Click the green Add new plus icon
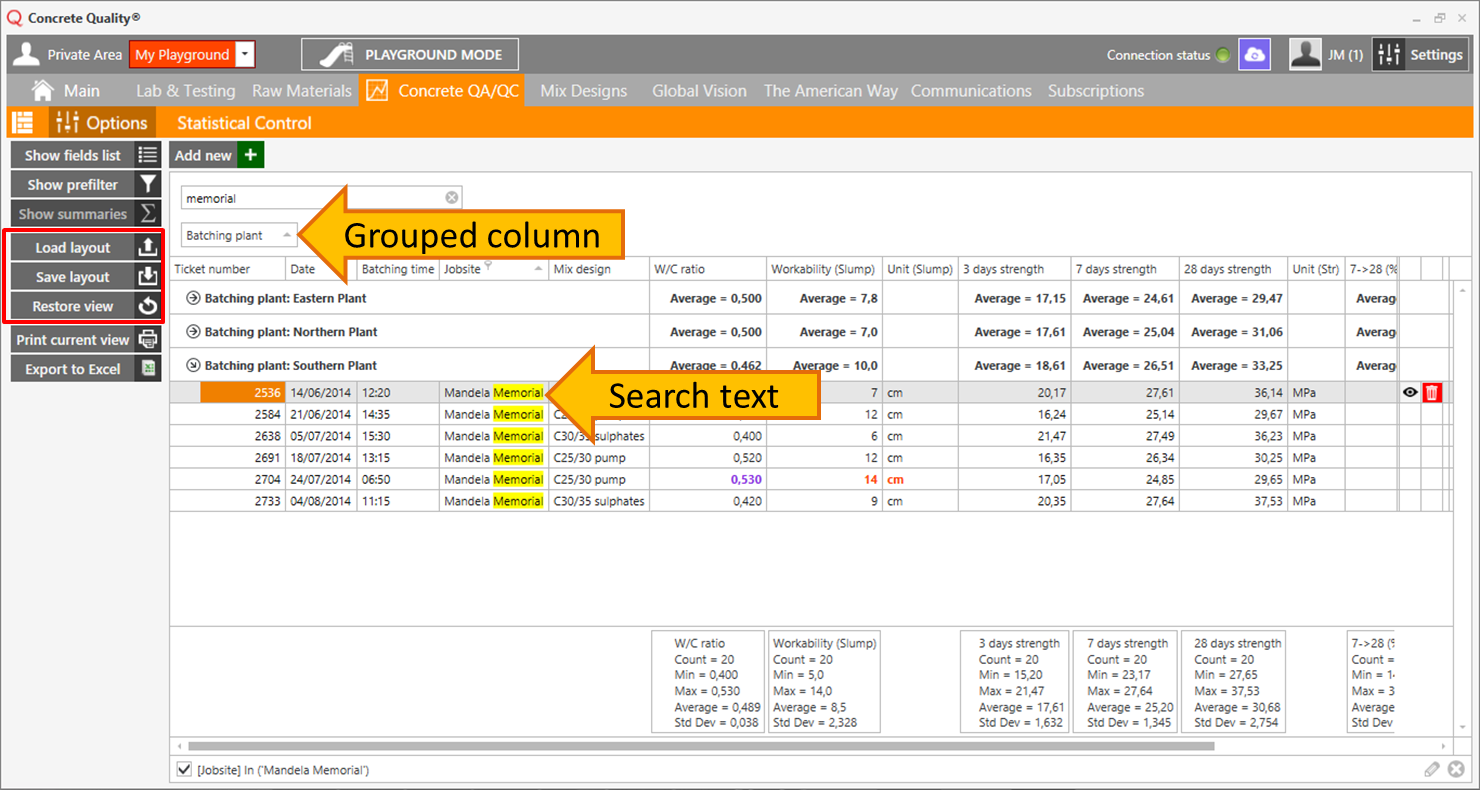The height and width of the screenshot is (790, 1480). (x=251, y=155)
